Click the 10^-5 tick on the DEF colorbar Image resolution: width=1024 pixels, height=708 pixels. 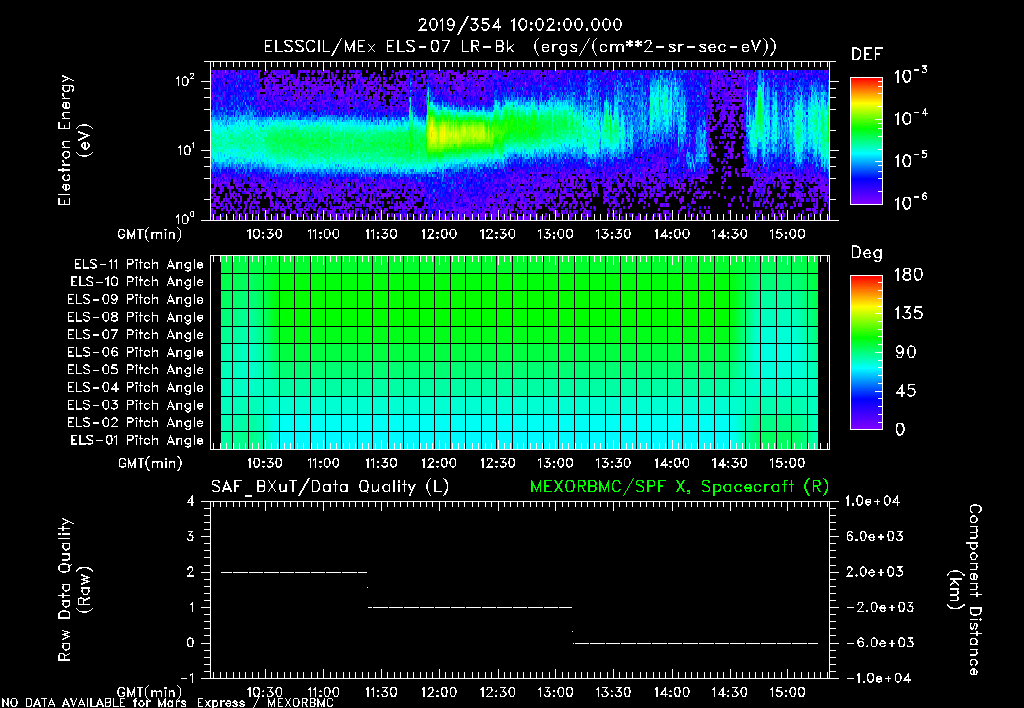click(x=911, y=159)
